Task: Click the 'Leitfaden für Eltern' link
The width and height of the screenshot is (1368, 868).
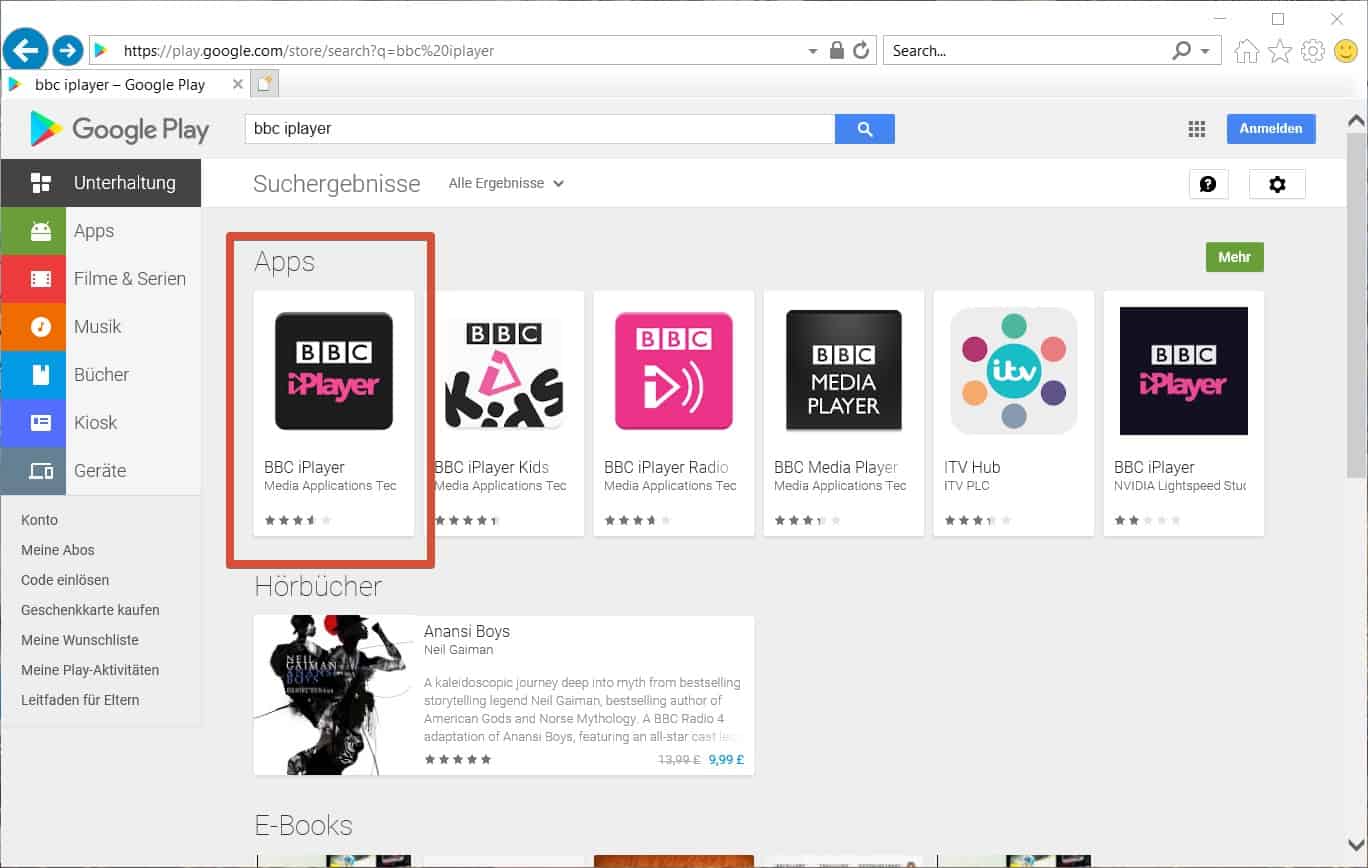Action: [x=80, y=700]
